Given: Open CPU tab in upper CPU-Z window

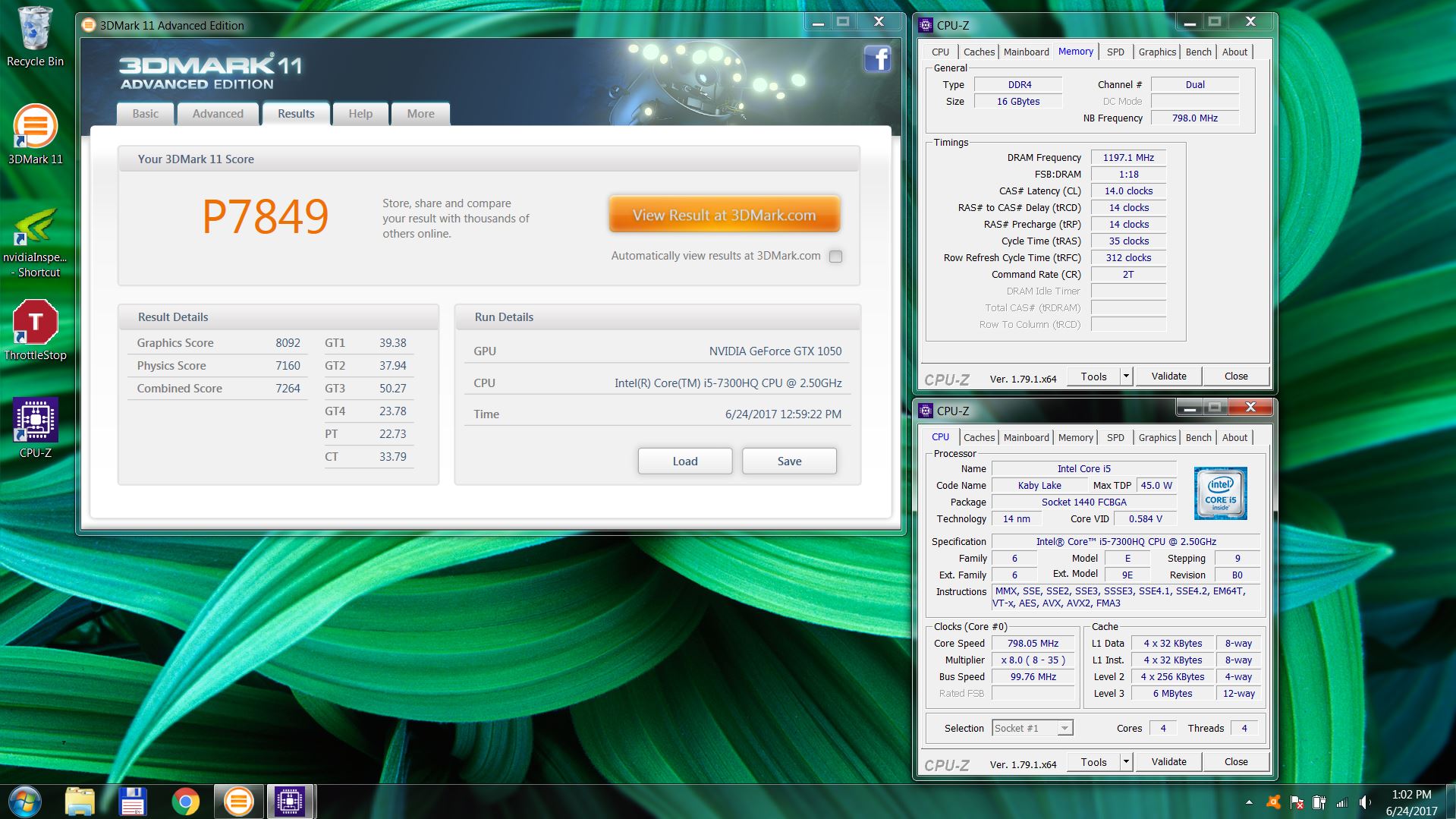Looking at the screenshot, I should (940, 52).
